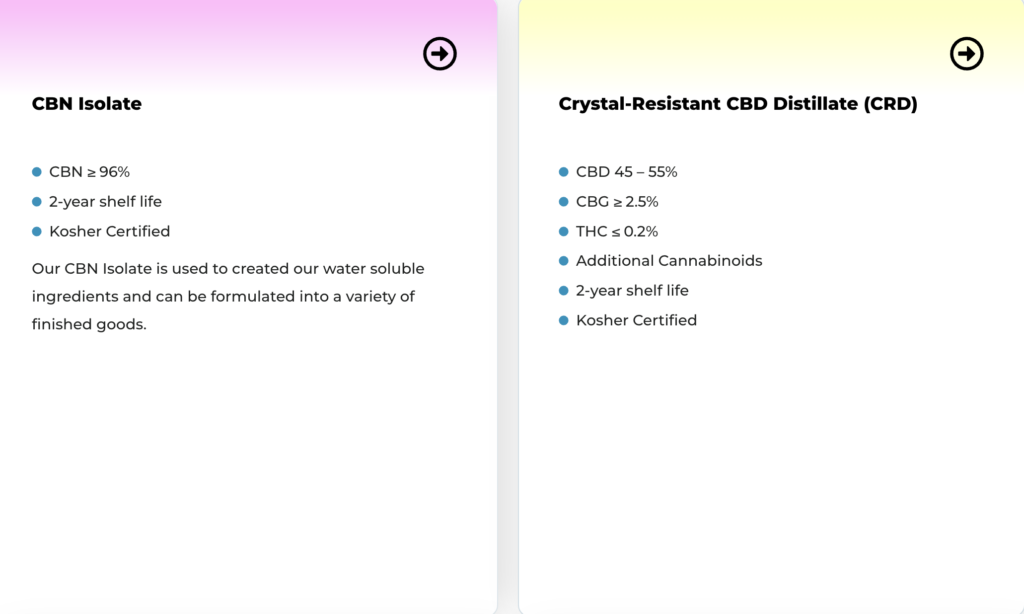The width and height of the screenshot is (1024, 614).
Task: Click the bullet dot beside CBD 45 – 55%
Action: point(564,172)
